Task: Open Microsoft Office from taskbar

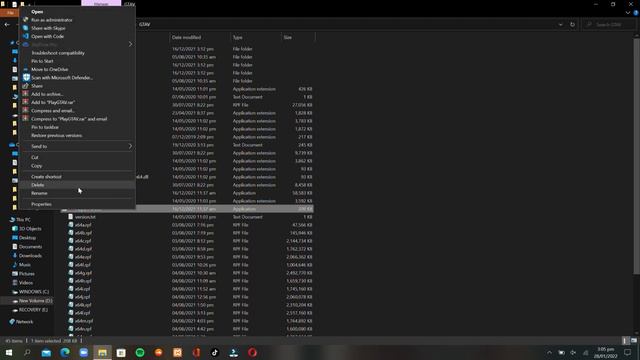Action: [x=196, y=352]
